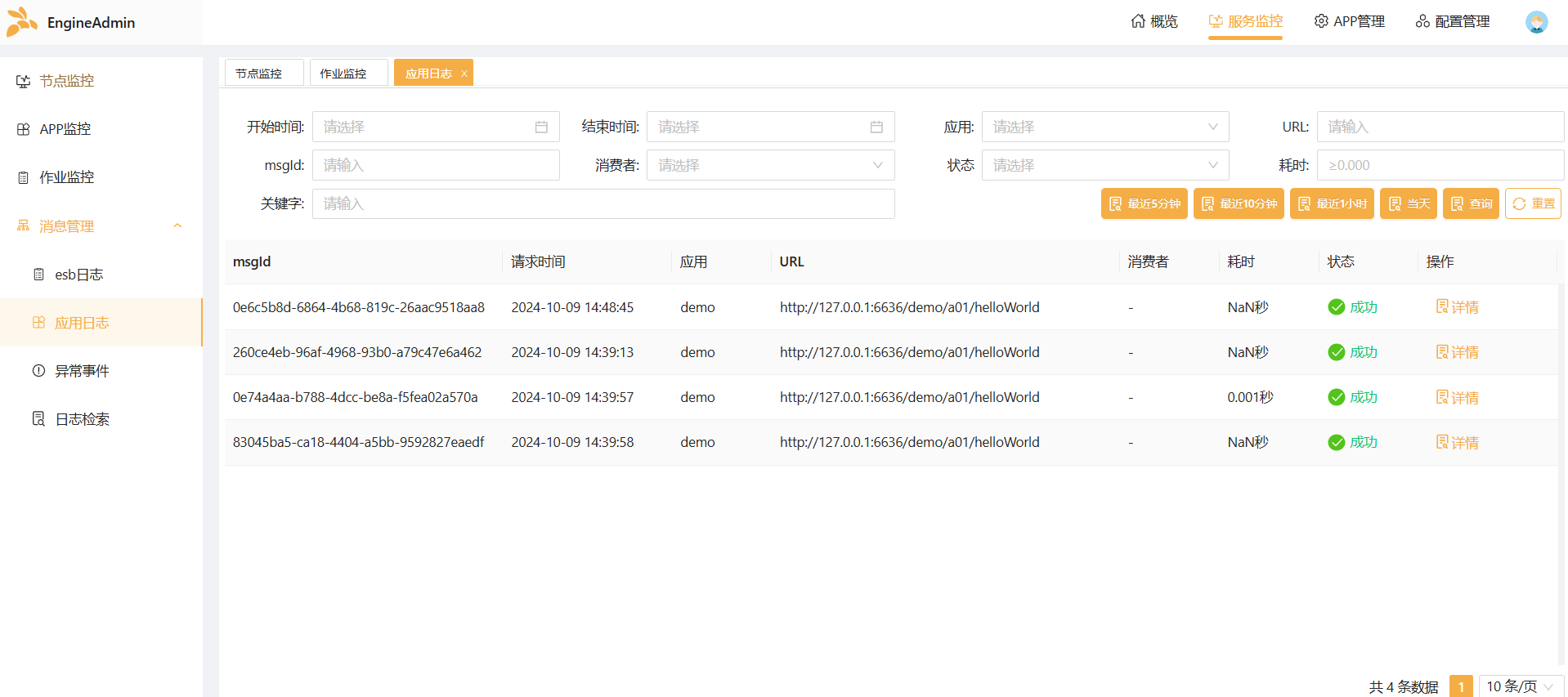Select msgId 0e74a4aa-b788-4dcc-be8a-f5fea02a570a
This screenshot has height=697, width=1568.
[356, 397]
